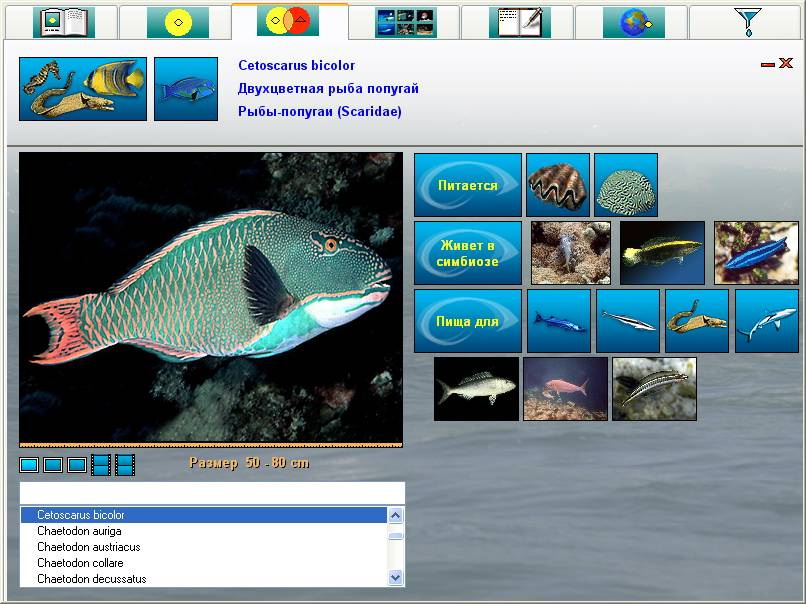The width and height of the screenshot is (806, 604).
Task: Select Chaetodon decussatus in the list
Action: pyautogui.click(x=204, y=579)
